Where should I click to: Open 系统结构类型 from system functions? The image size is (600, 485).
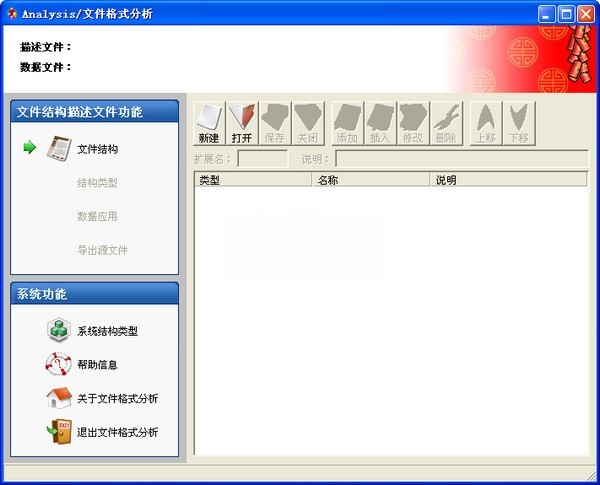click(108, 331)
